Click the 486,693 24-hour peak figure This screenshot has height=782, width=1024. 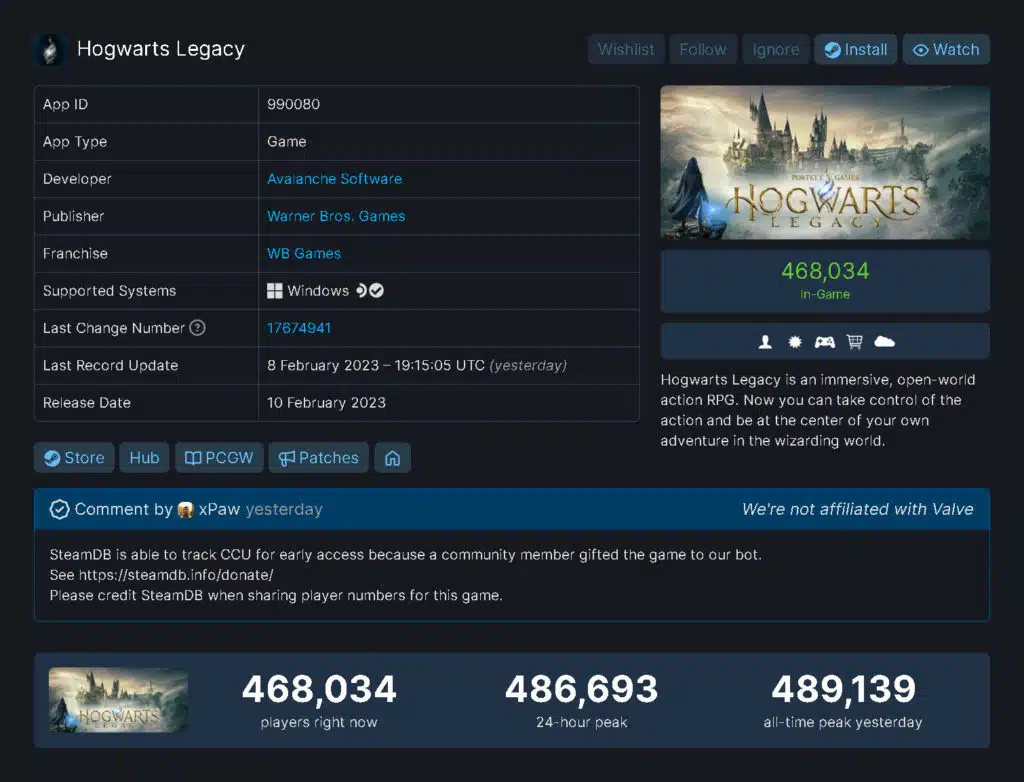click(x=582, y=689)
